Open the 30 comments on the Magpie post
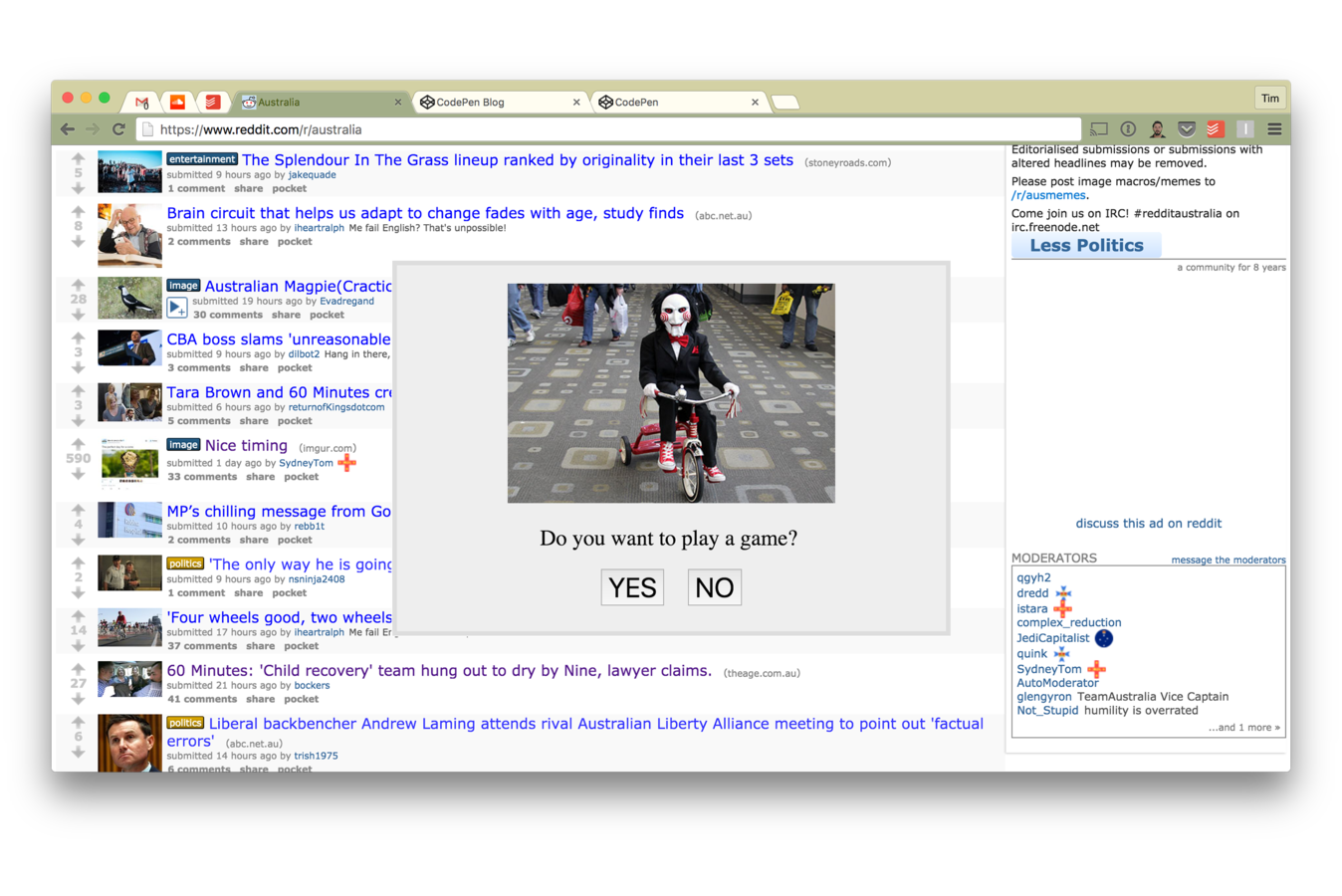Screen dimensions: 1342x896 (x=228, y=315)
